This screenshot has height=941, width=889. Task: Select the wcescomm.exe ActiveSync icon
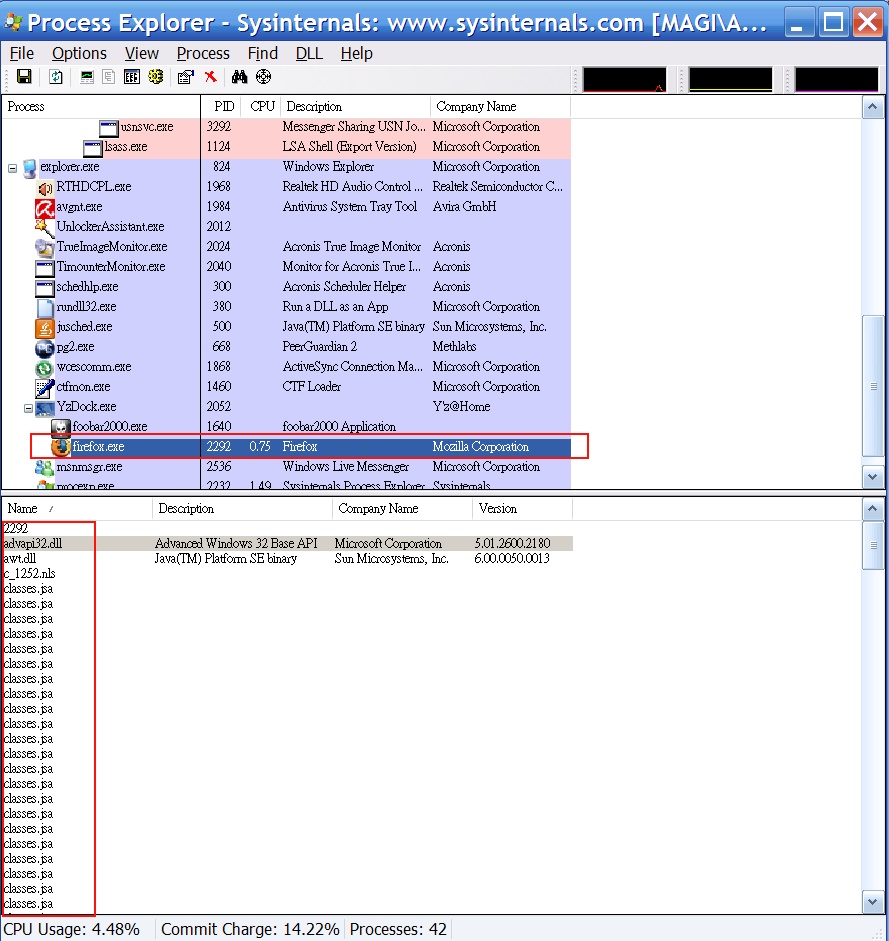(44, 367)
